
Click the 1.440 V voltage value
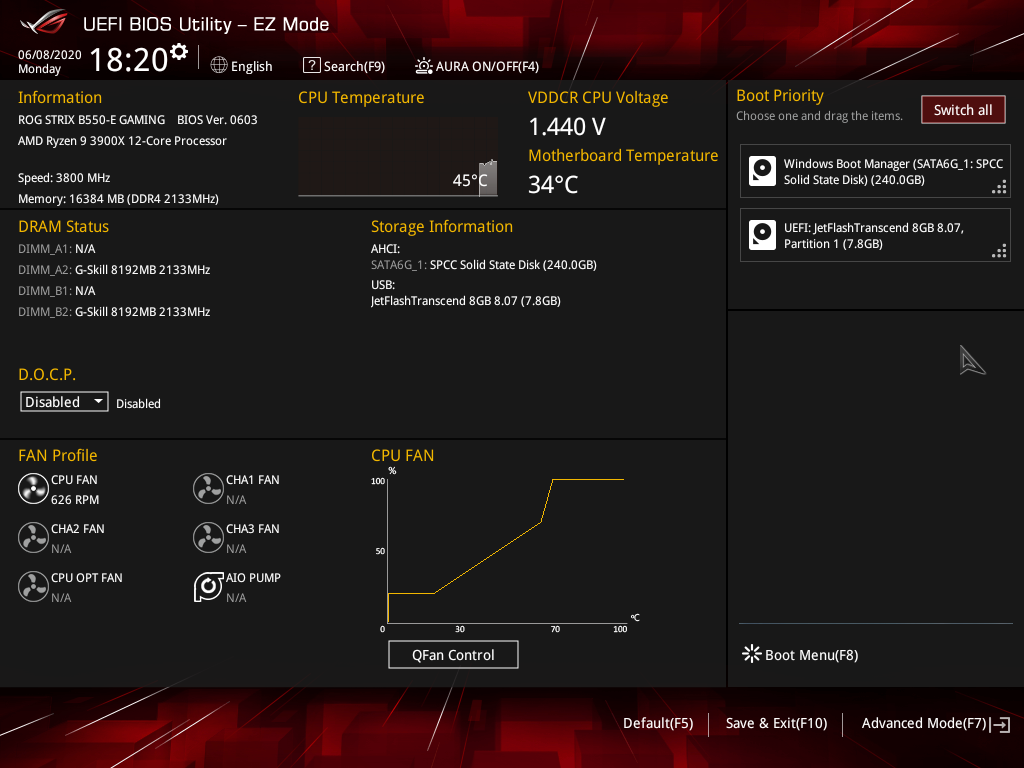point(567,127)
